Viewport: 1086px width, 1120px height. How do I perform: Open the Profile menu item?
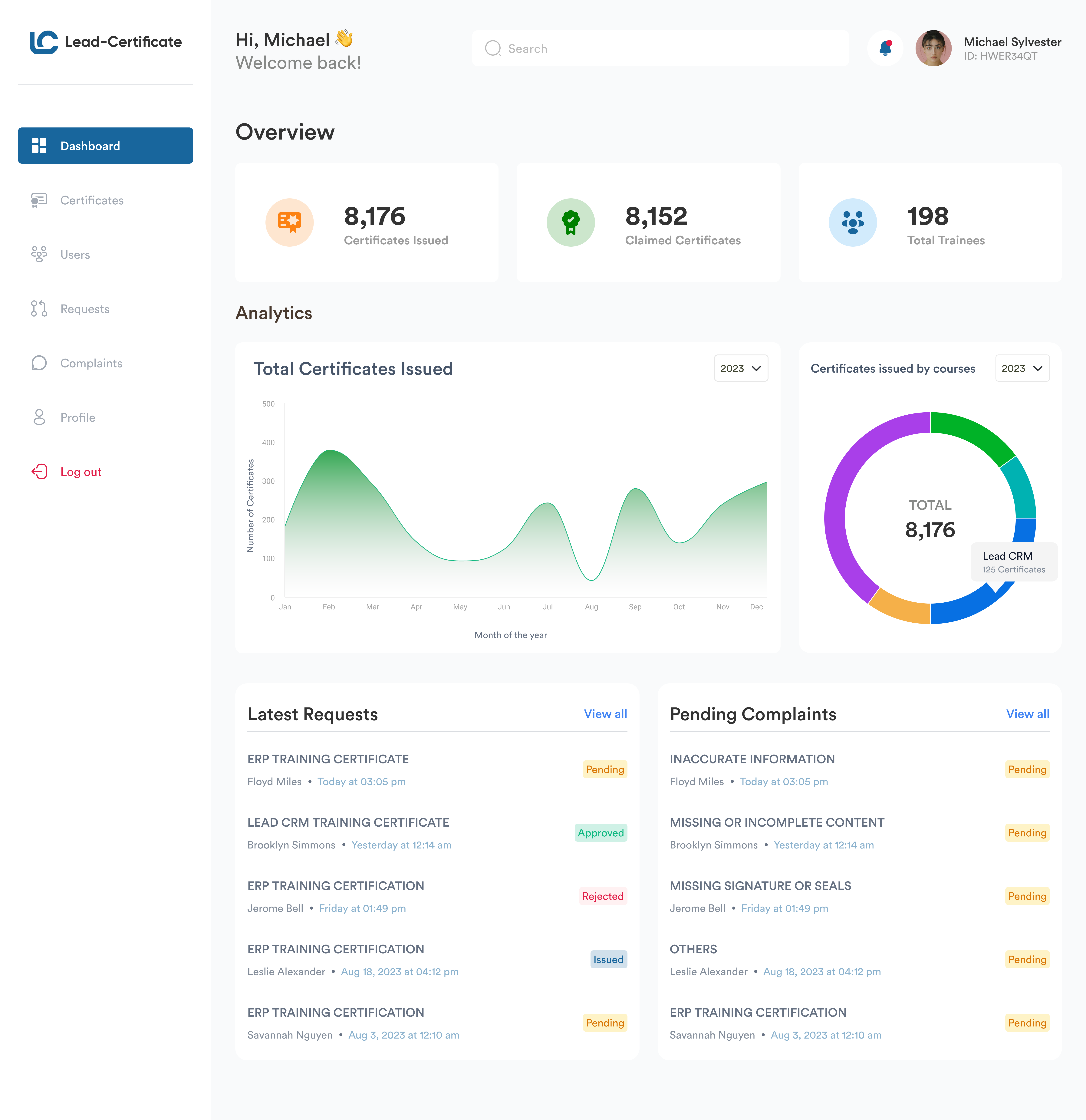coord(106,417)
